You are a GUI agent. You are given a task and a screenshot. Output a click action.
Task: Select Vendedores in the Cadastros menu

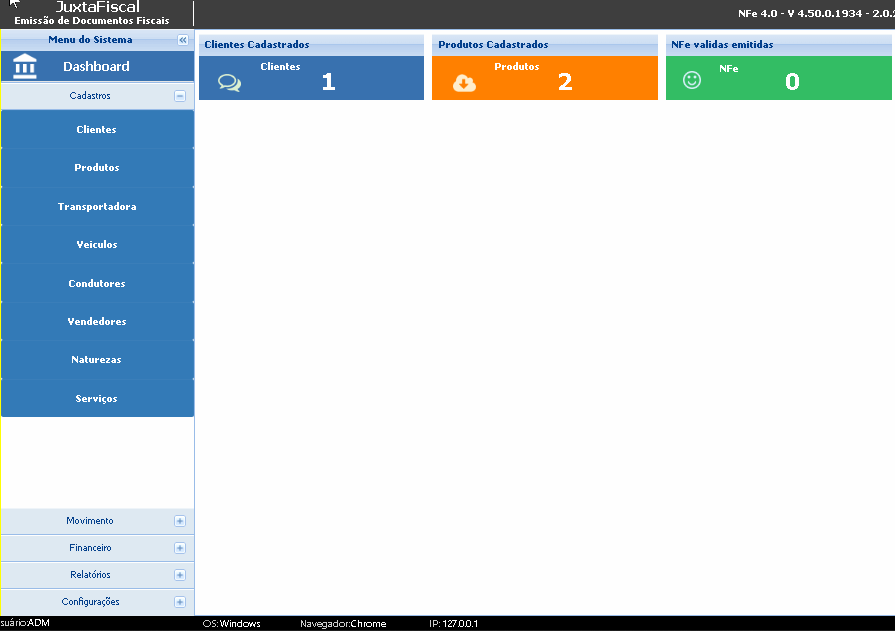97,322
